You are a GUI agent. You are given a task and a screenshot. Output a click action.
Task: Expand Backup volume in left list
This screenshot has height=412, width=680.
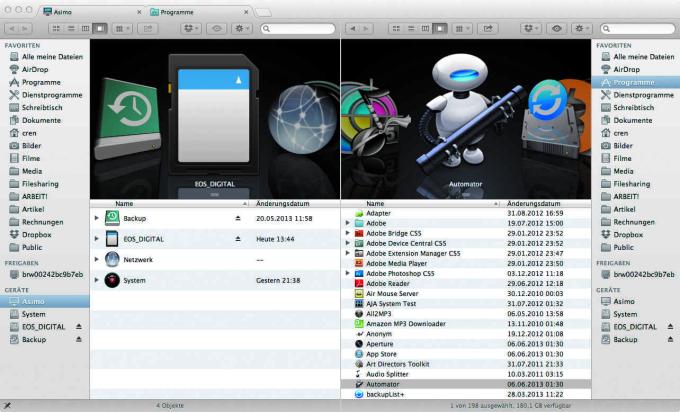tap(97, 218)
